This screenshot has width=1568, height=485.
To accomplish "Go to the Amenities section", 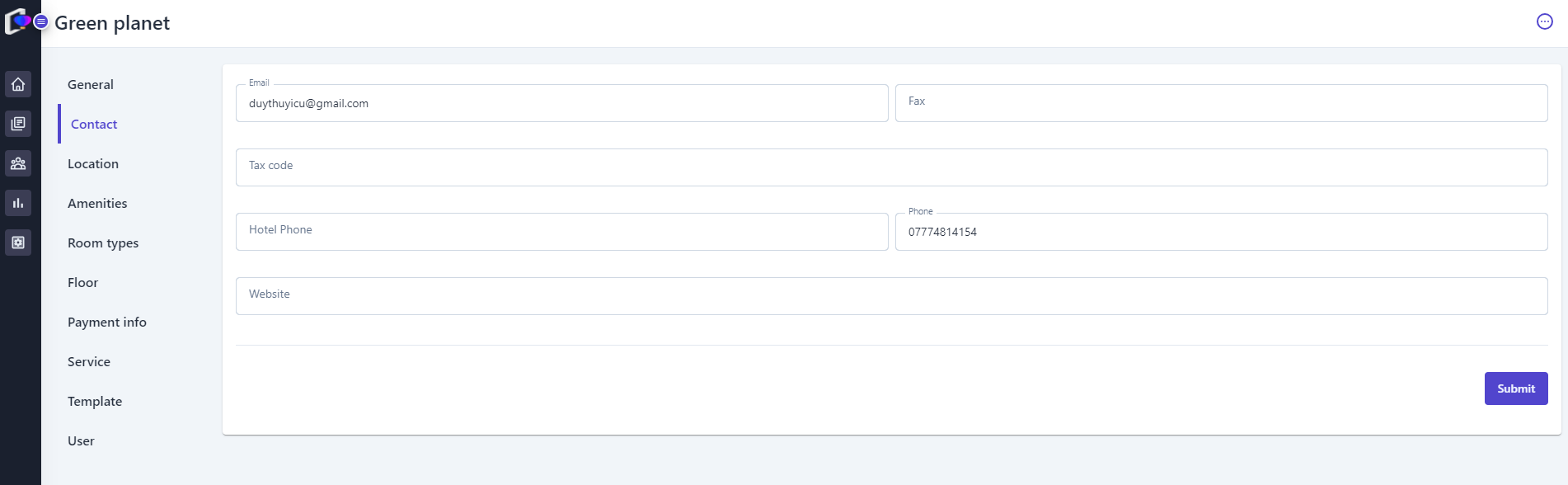I will pos(97,203).
